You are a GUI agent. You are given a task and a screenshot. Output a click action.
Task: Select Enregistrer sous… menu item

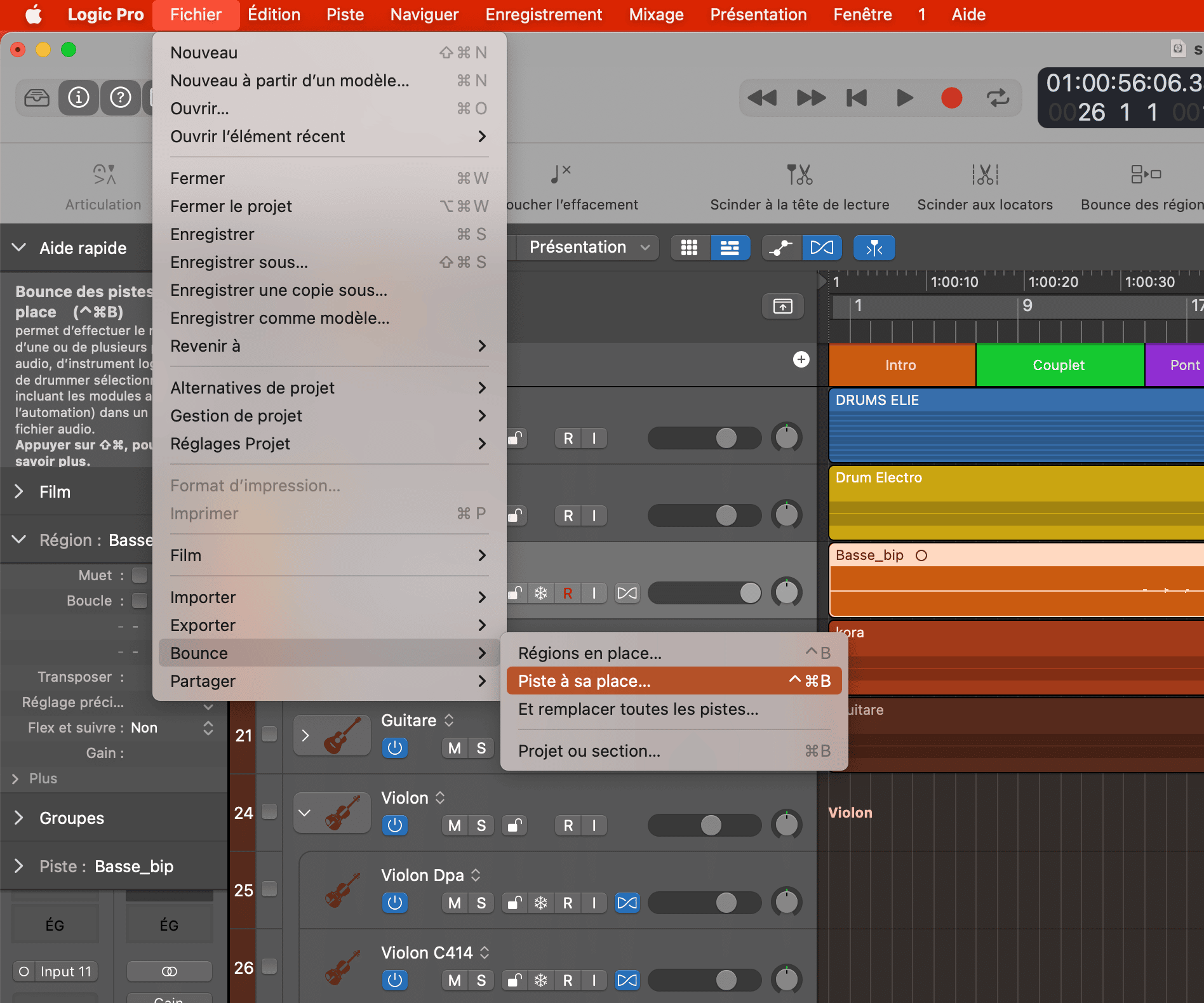(328, 262)
